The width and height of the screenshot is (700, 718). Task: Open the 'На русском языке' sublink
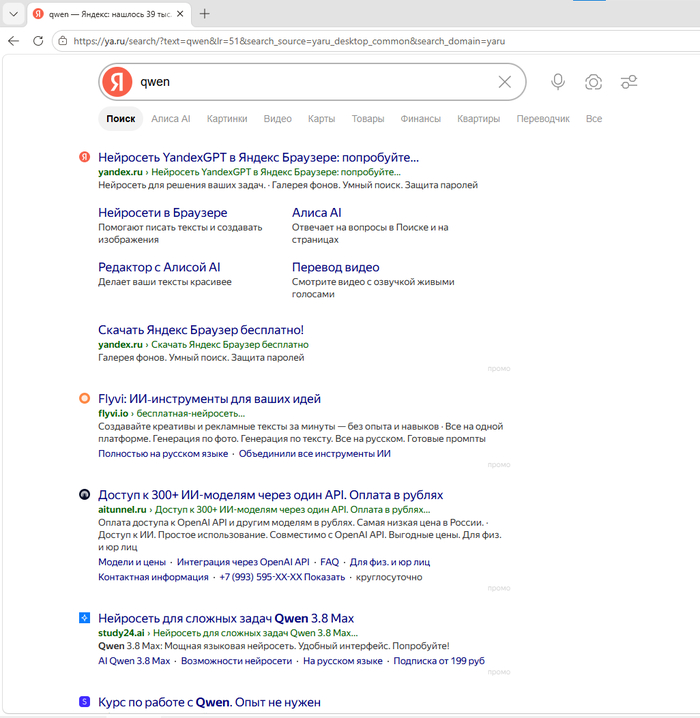pos(342,661)
